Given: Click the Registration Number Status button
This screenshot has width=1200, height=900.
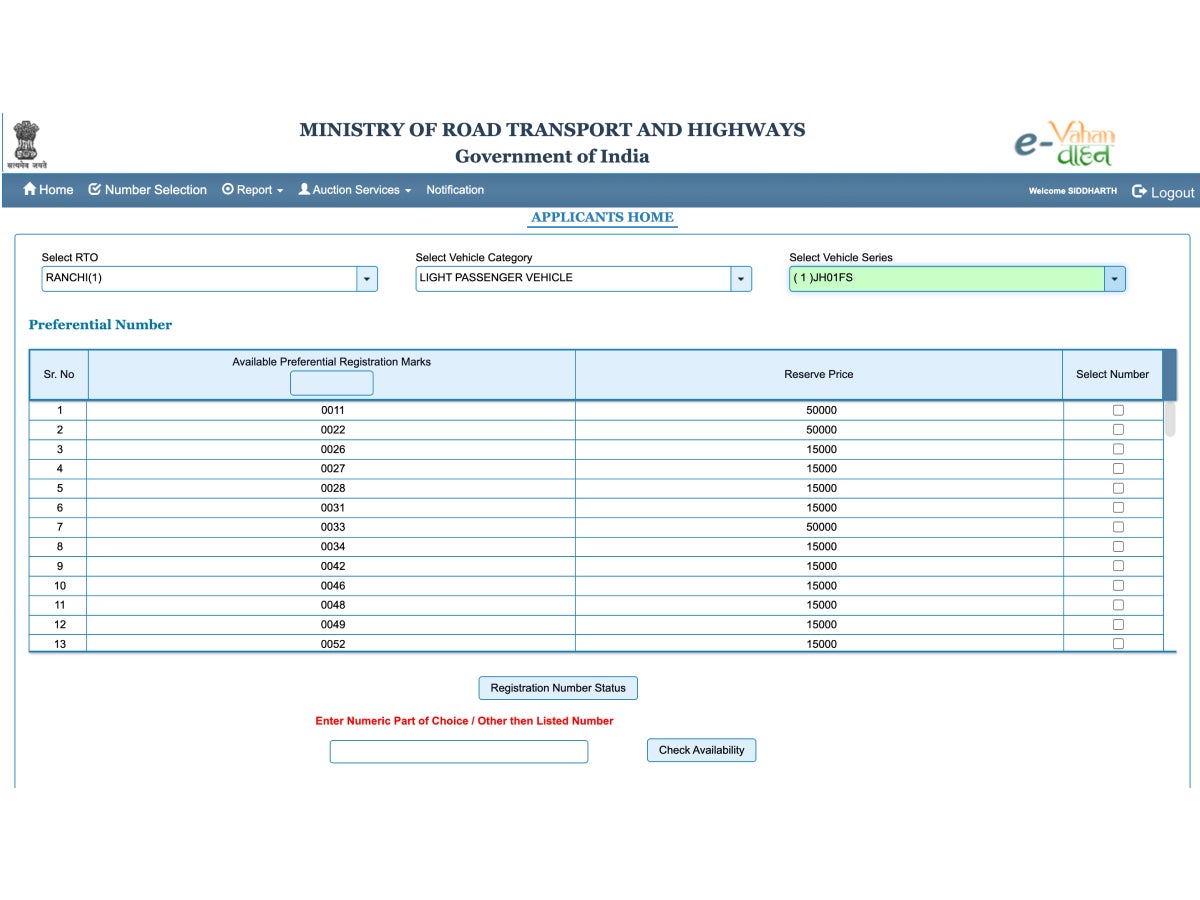Looking at the screenshot, I should click(557, 688).
